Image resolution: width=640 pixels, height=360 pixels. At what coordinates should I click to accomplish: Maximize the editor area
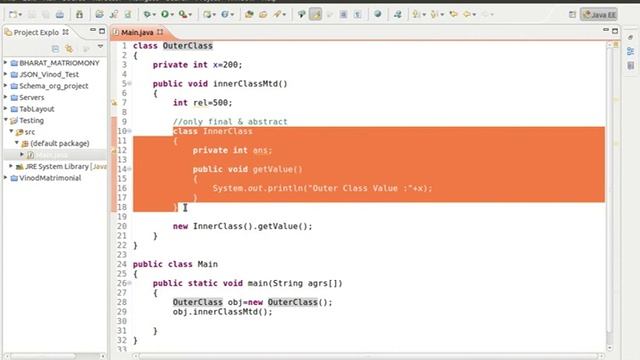[x=615, y=31]
